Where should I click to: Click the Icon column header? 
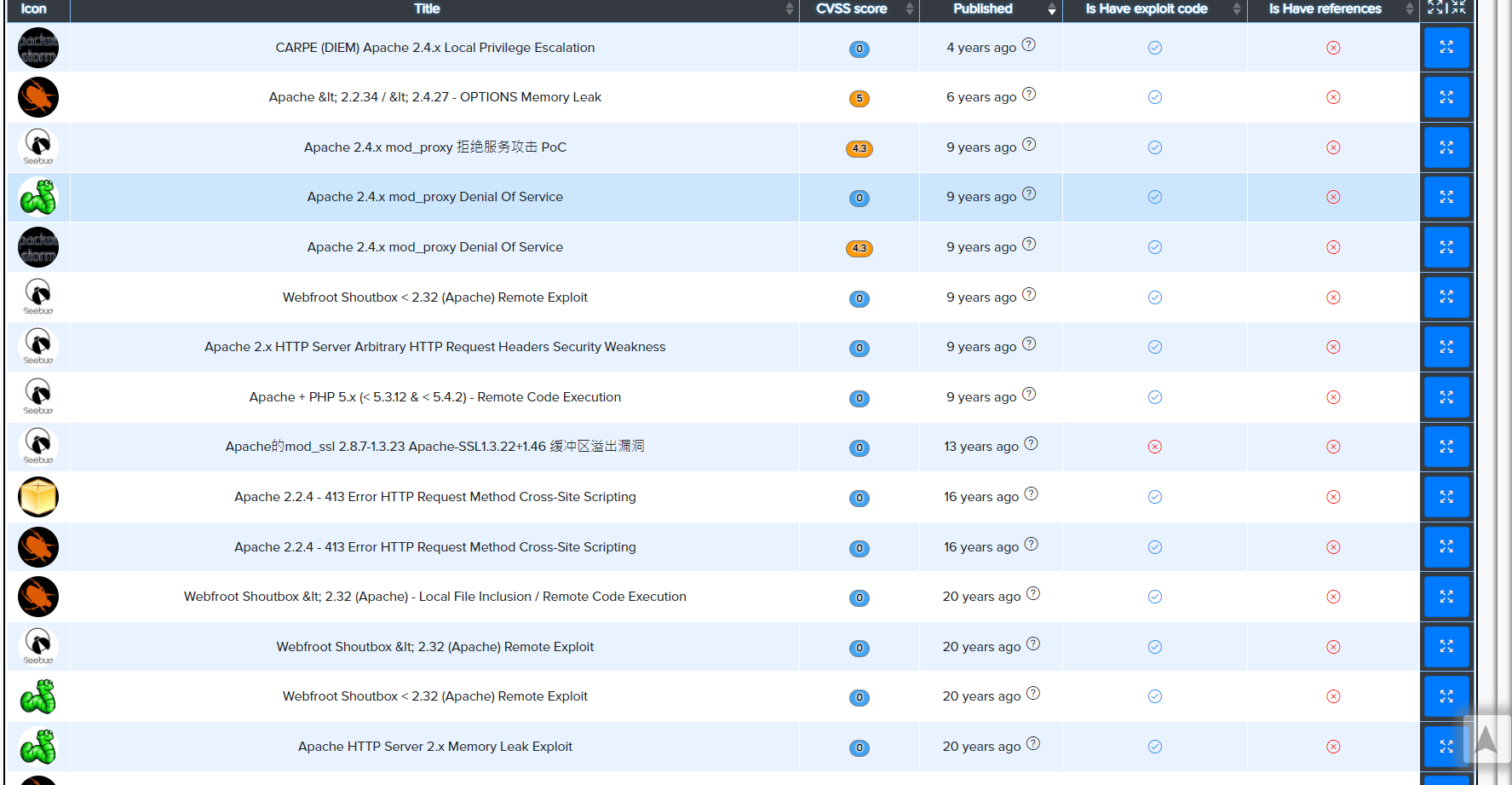(x=34, y=9)
